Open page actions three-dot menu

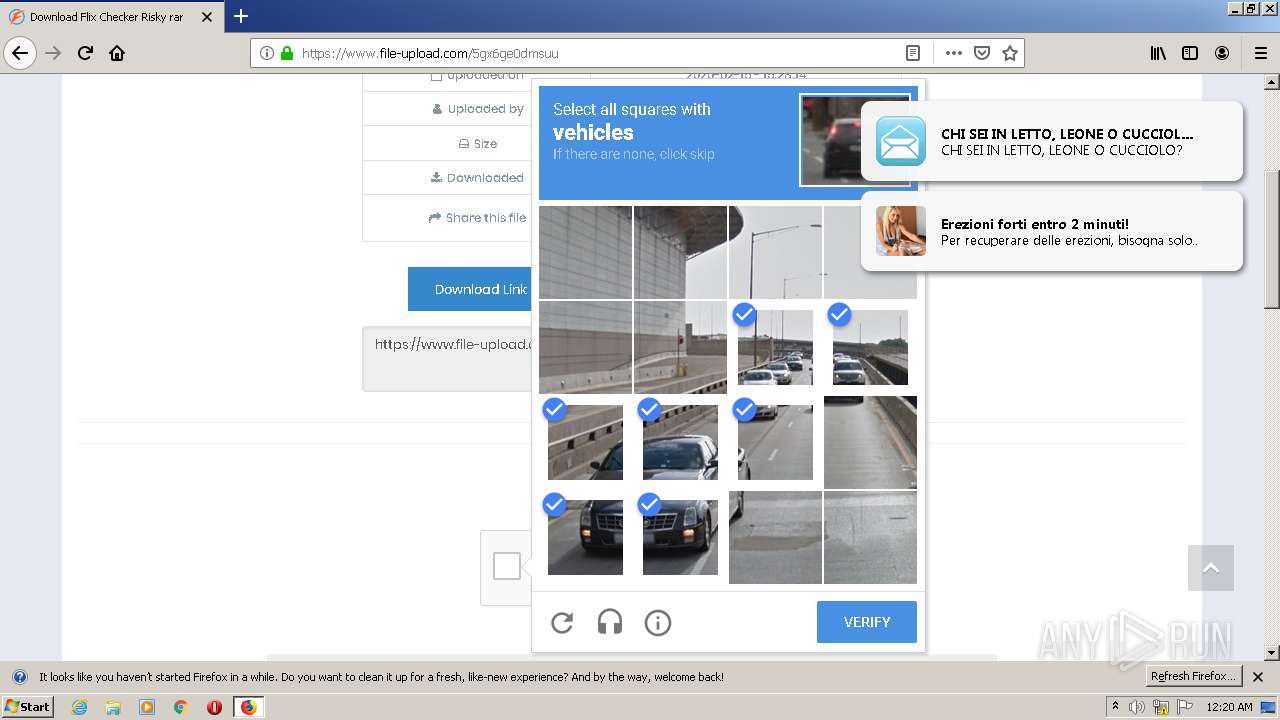pyautogui.click(x=954, y=53)
